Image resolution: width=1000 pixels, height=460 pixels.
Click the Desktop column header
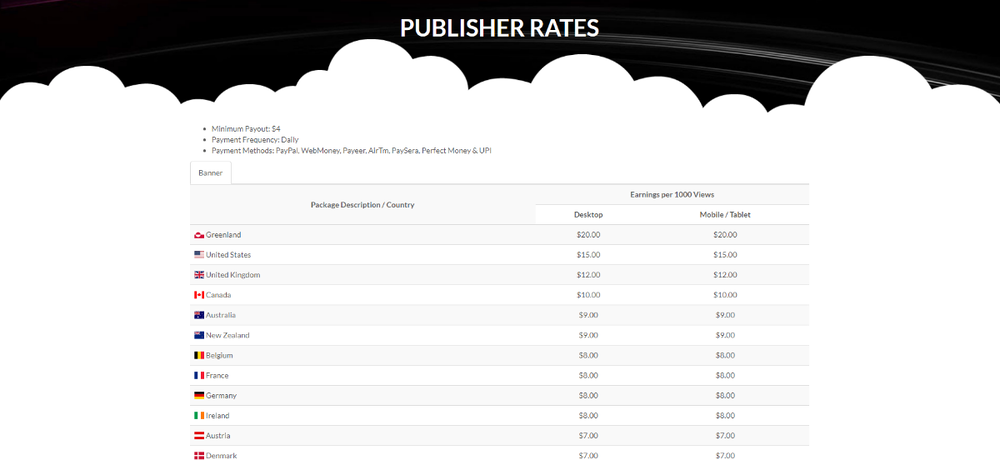pyautogui.click(x=588, y=215)
